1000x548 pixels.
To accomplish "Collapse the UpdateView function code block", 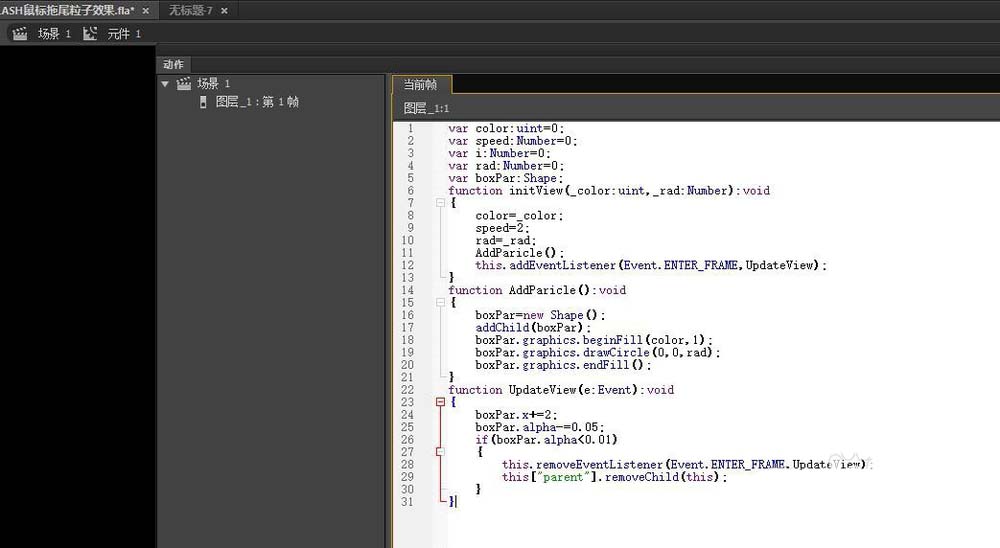I will point(440,402).
